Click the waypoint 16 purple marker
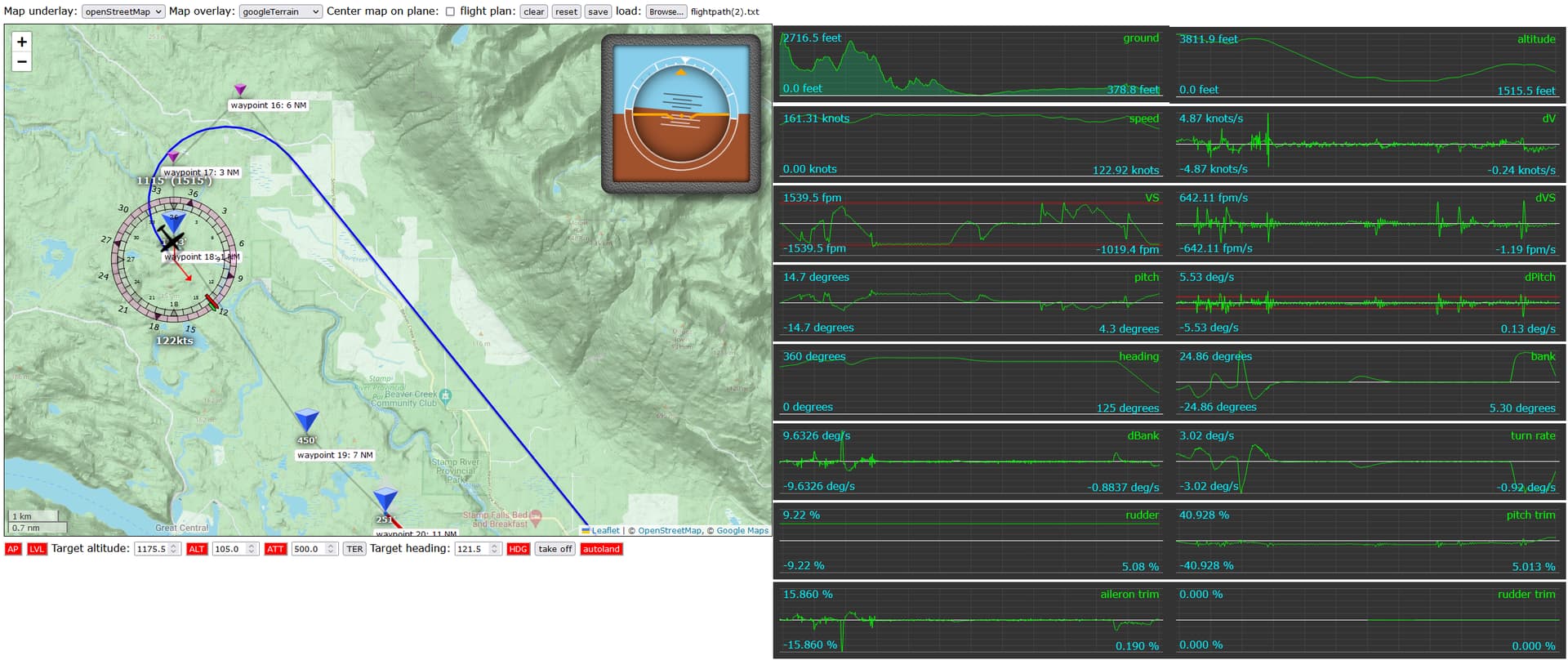 [x=240, y=89]
